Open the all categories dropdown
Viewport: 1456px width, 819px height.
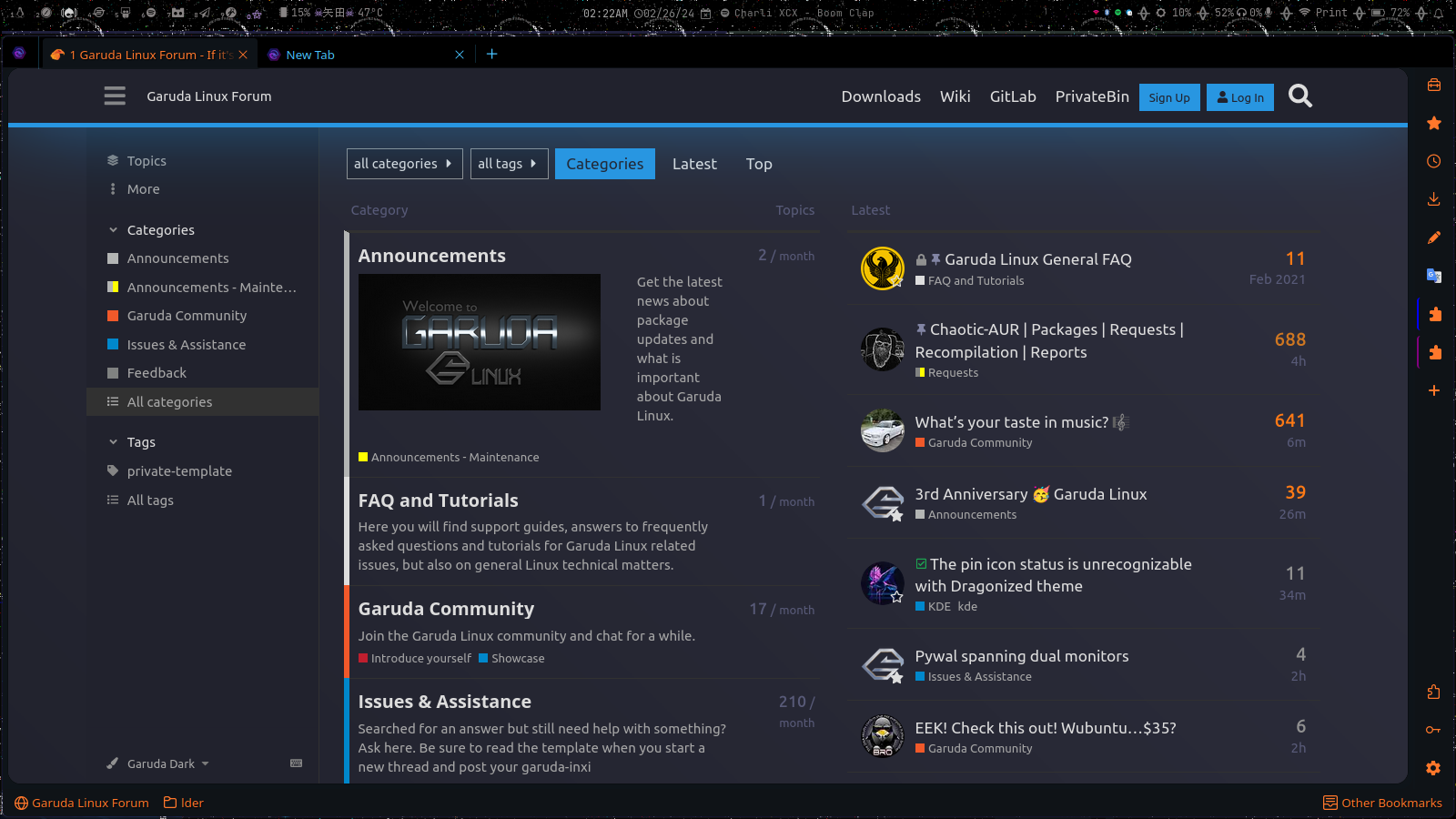point(405,164)
